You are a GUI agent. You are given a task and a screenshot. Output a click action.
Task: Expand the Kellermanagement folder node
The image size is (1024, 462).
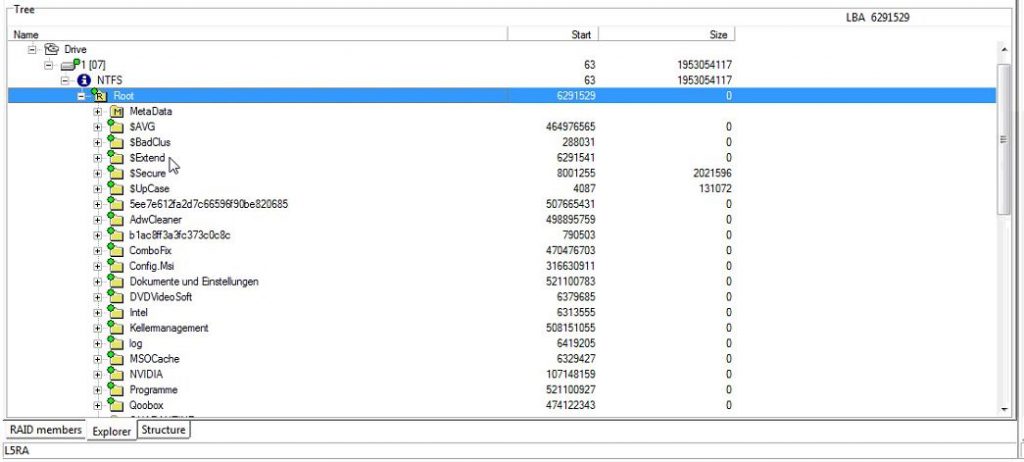coord(97,328)
